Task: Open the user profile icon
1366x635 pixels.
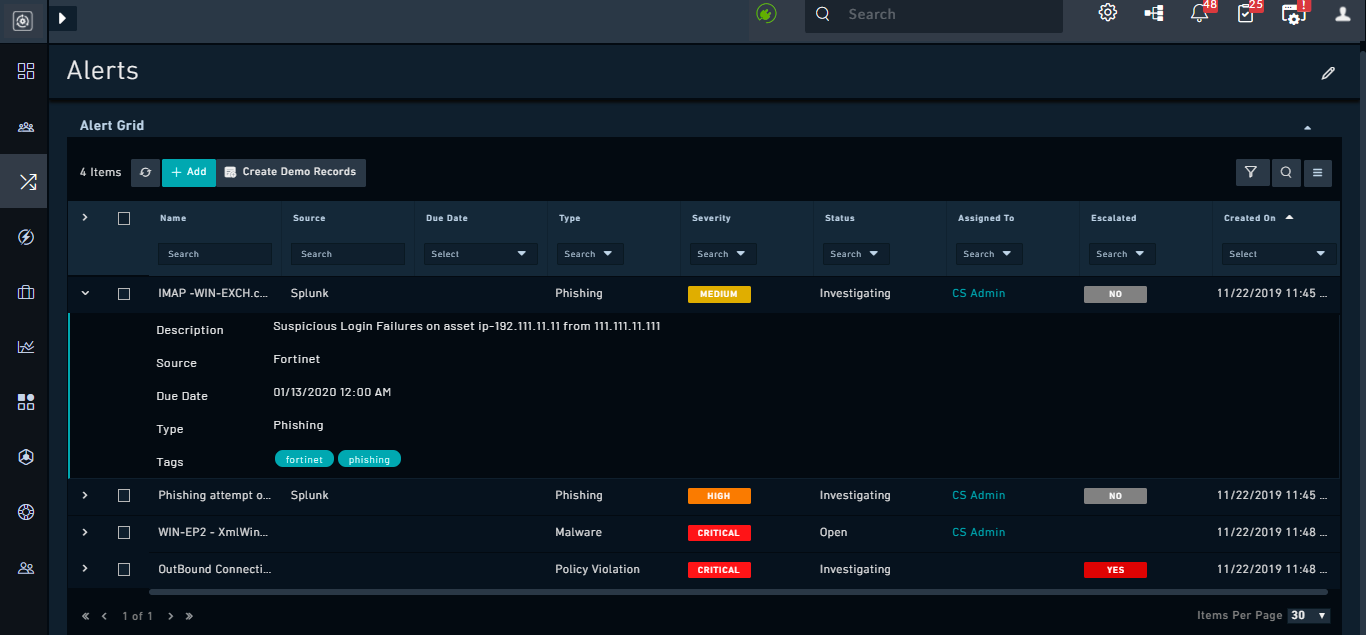Action: coord(1342,14)
